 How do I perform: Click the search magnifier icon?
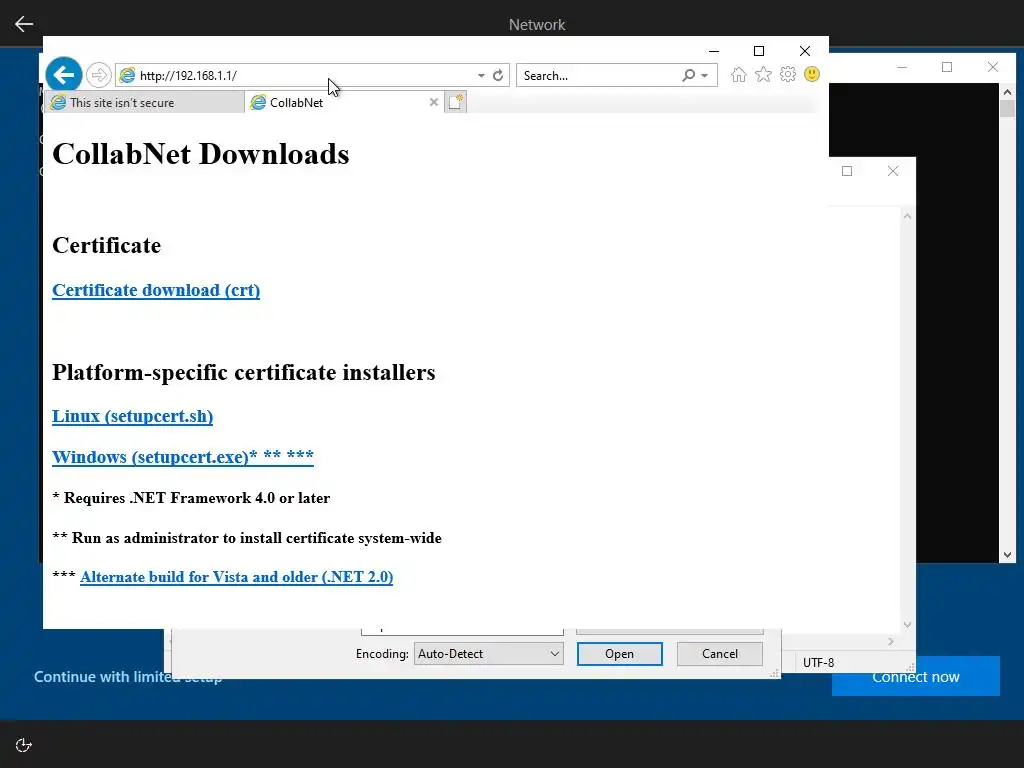tap(688, 75)
